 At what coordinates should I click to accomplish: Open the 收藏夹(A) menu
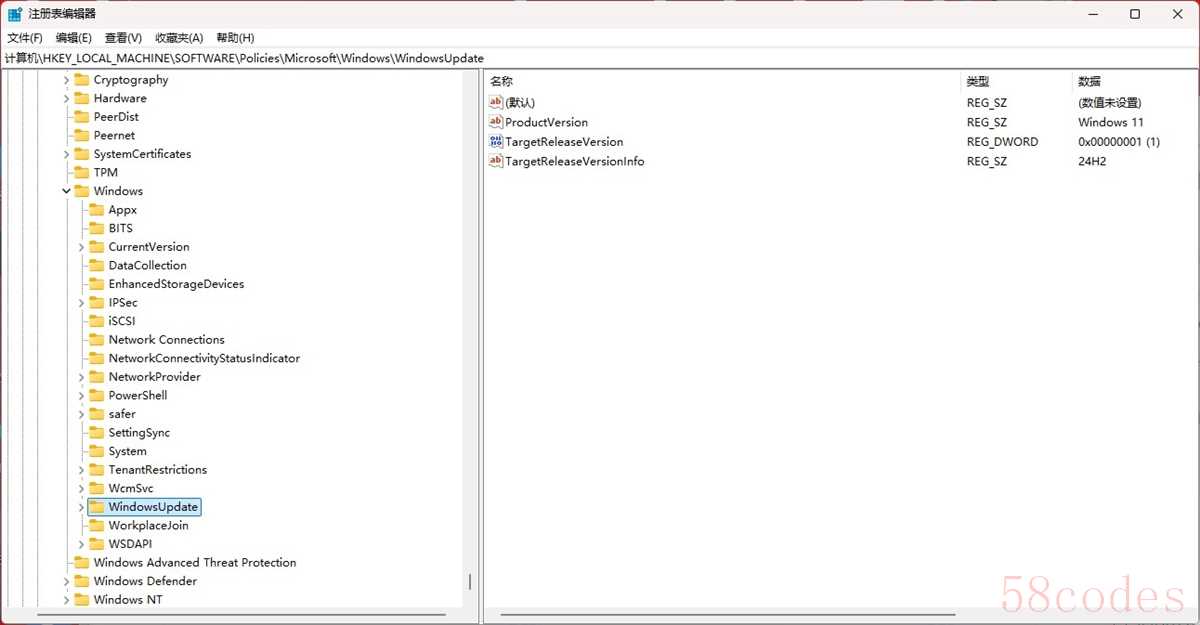[x=179, y=37]
